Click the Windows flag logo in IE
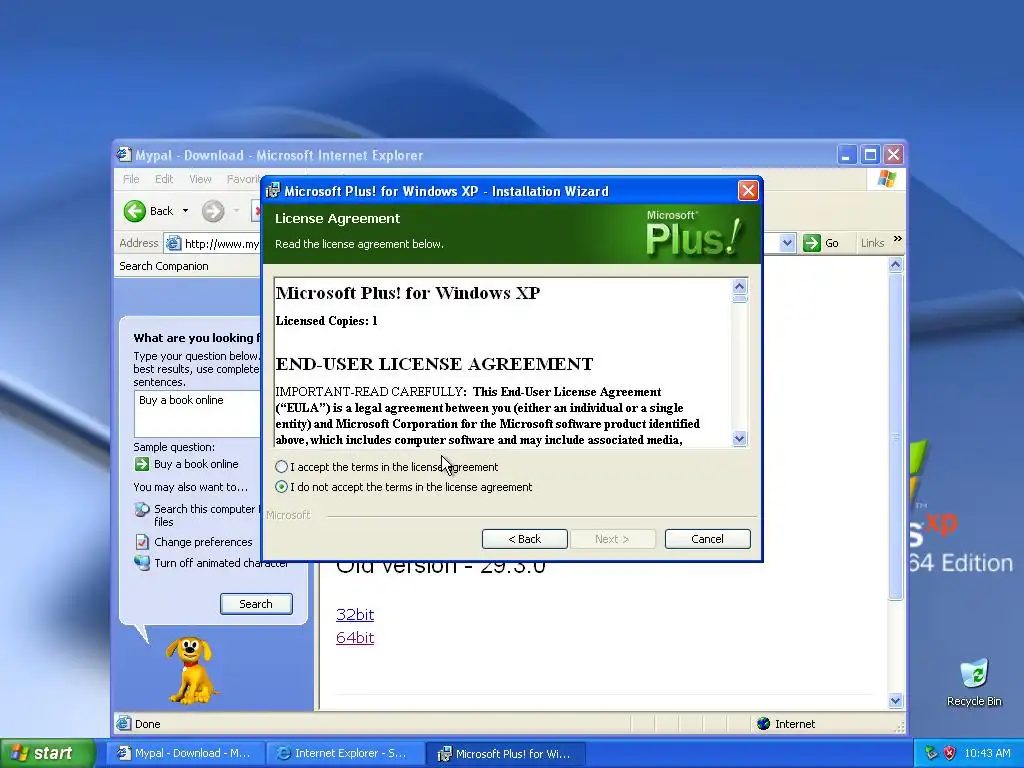The width and height of the screenshot is (1024, 768). 887,178
